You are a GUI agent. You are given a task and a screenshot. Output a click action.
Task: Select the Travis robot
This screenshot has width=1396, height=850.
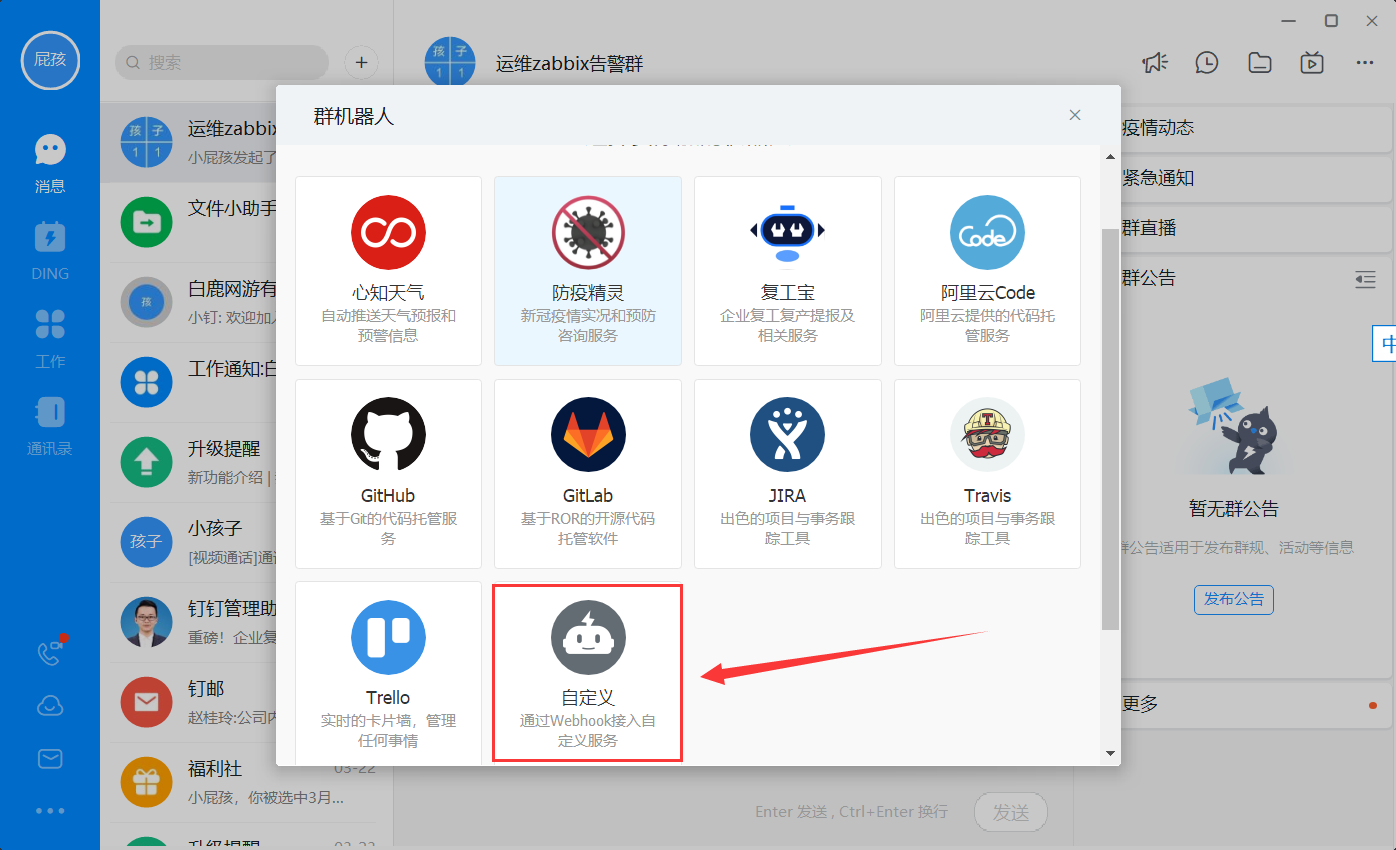(987, 474)
